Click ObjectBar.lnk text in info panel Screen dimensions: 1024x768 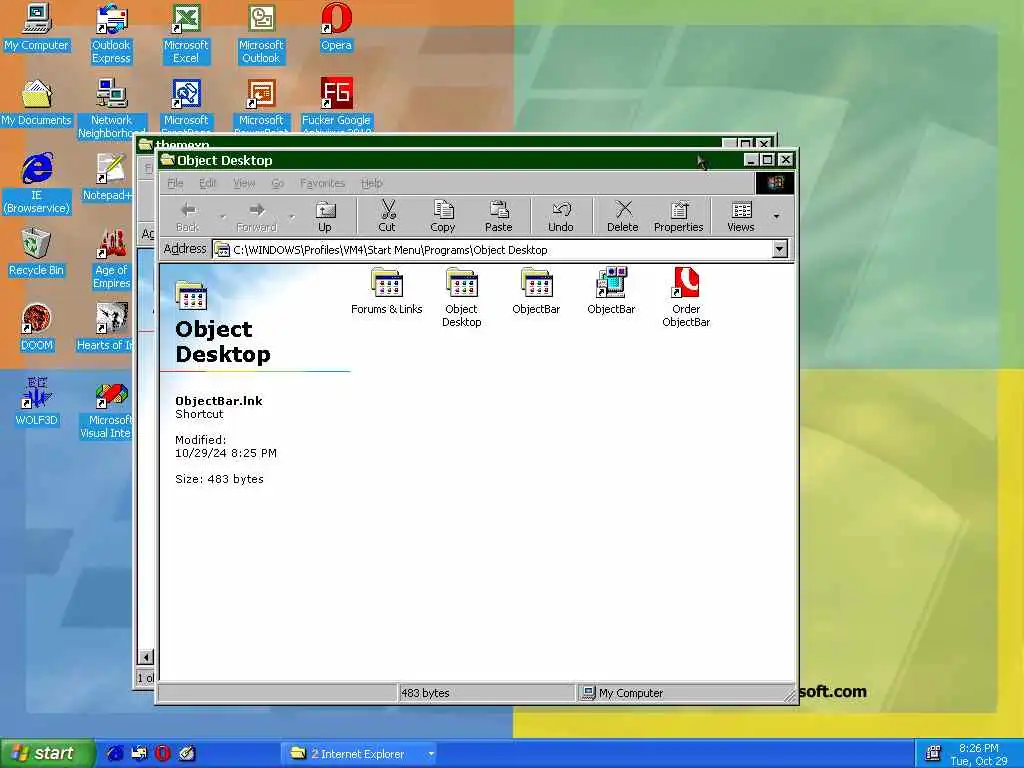click(219, 401)
